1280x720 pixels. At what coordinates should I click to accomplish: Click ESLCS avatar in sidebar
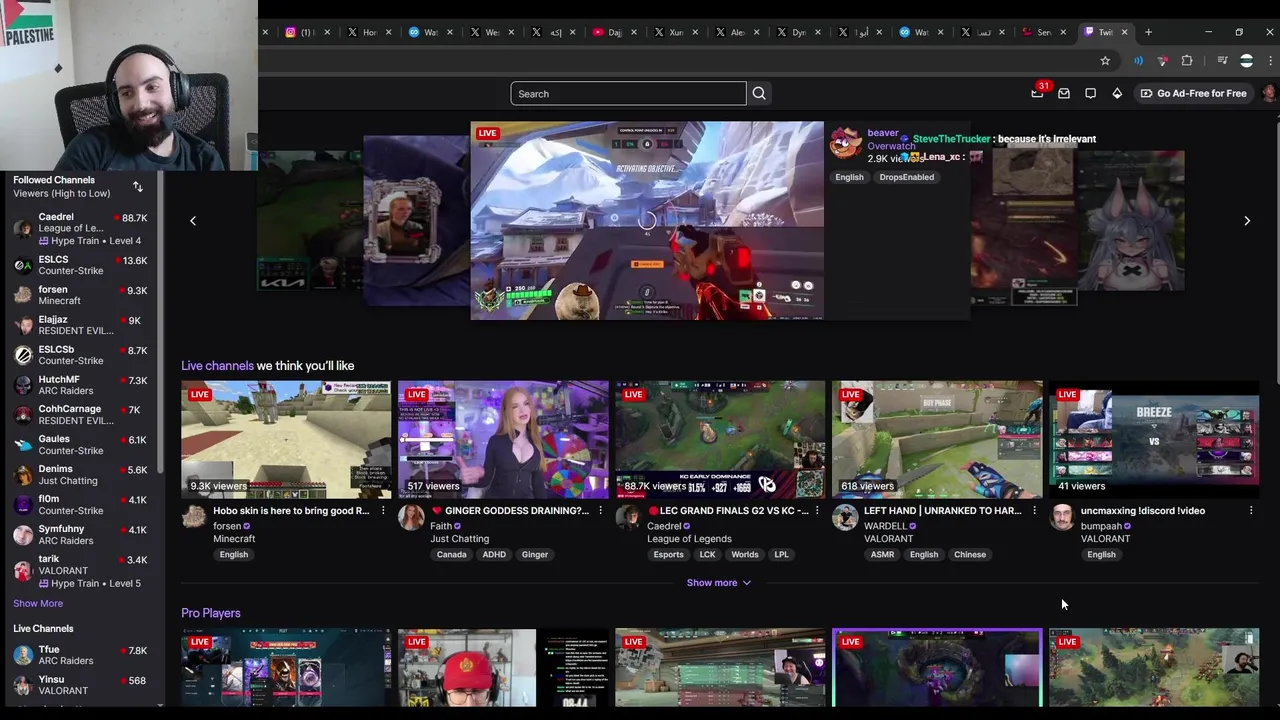click(x=23, y=265)
